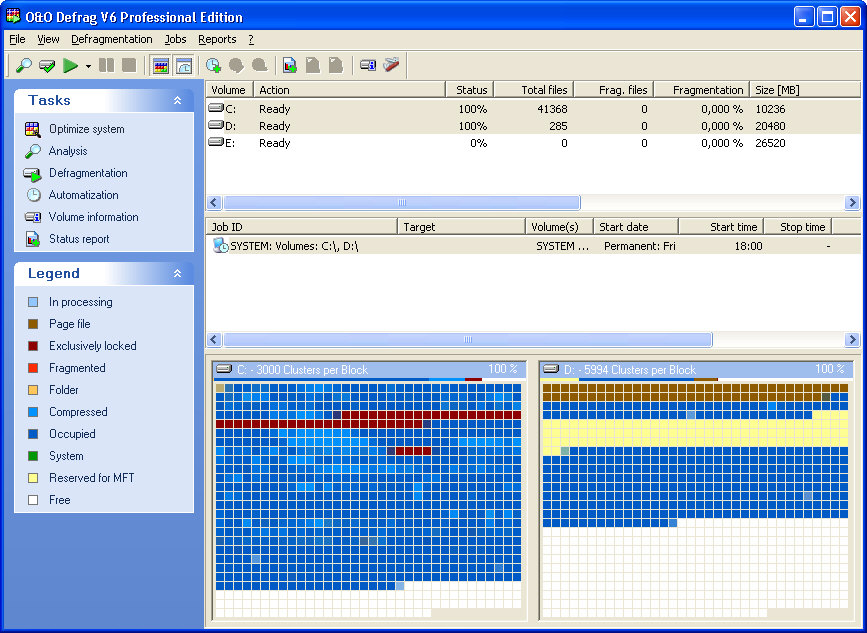Click the job list horizontal scrollbar thumb
Viewport: 867px width, 633px height.
pos(468,339)
